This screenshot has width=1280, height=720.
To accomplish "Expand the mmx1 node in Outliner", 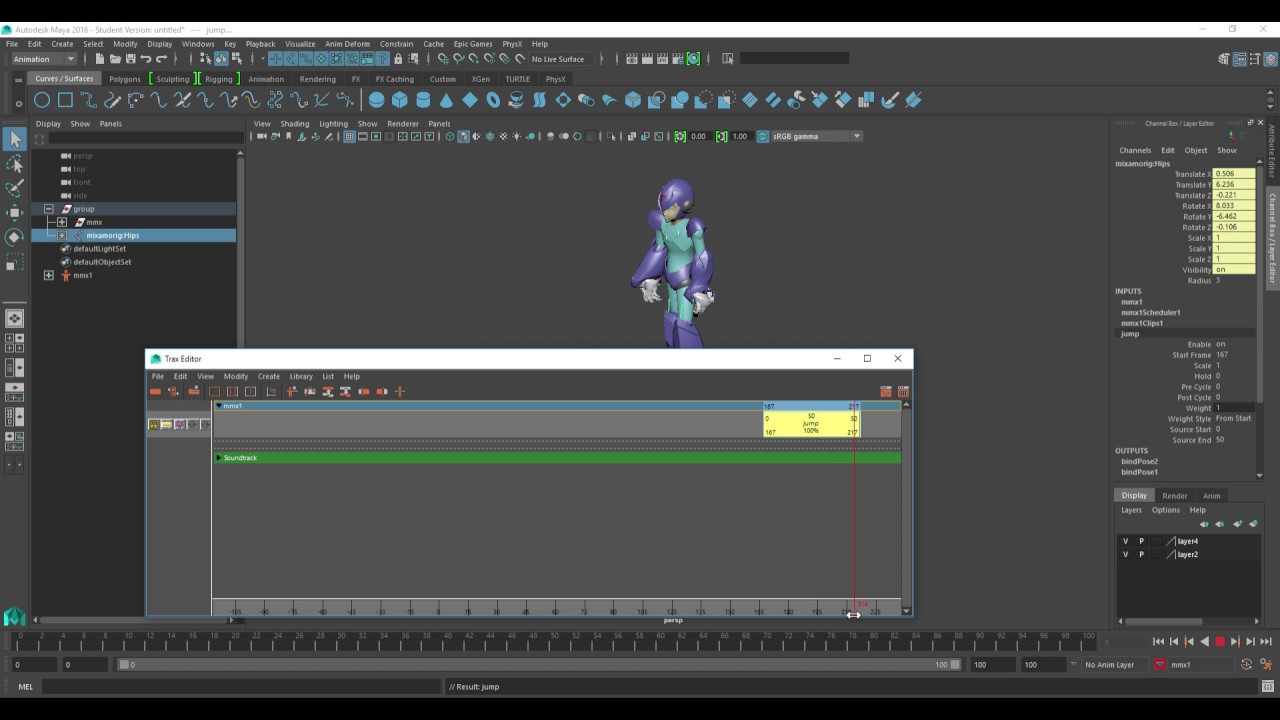I will (49, 275).
